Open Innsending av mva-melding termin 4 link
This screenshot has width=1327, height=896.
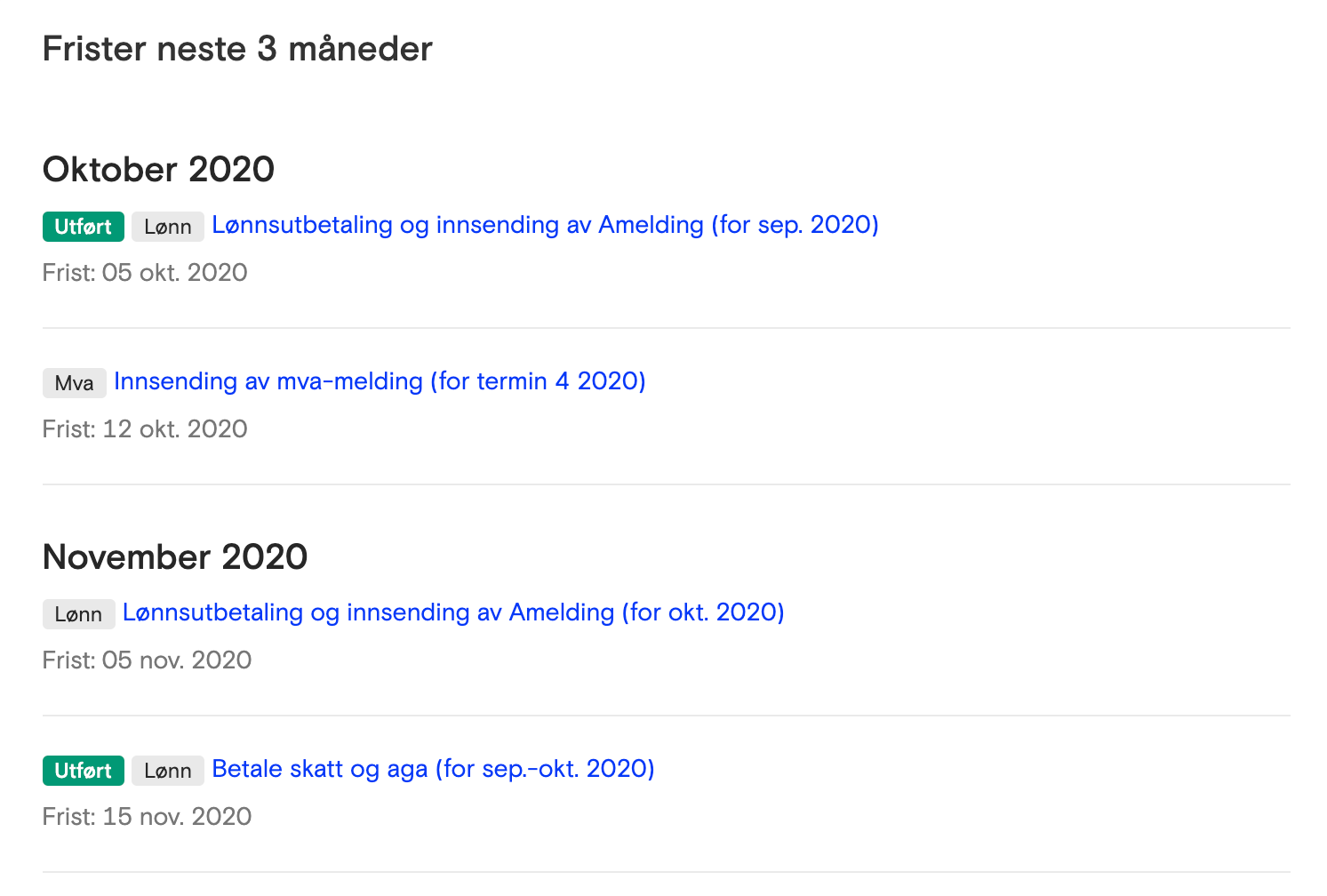[380, 381]
